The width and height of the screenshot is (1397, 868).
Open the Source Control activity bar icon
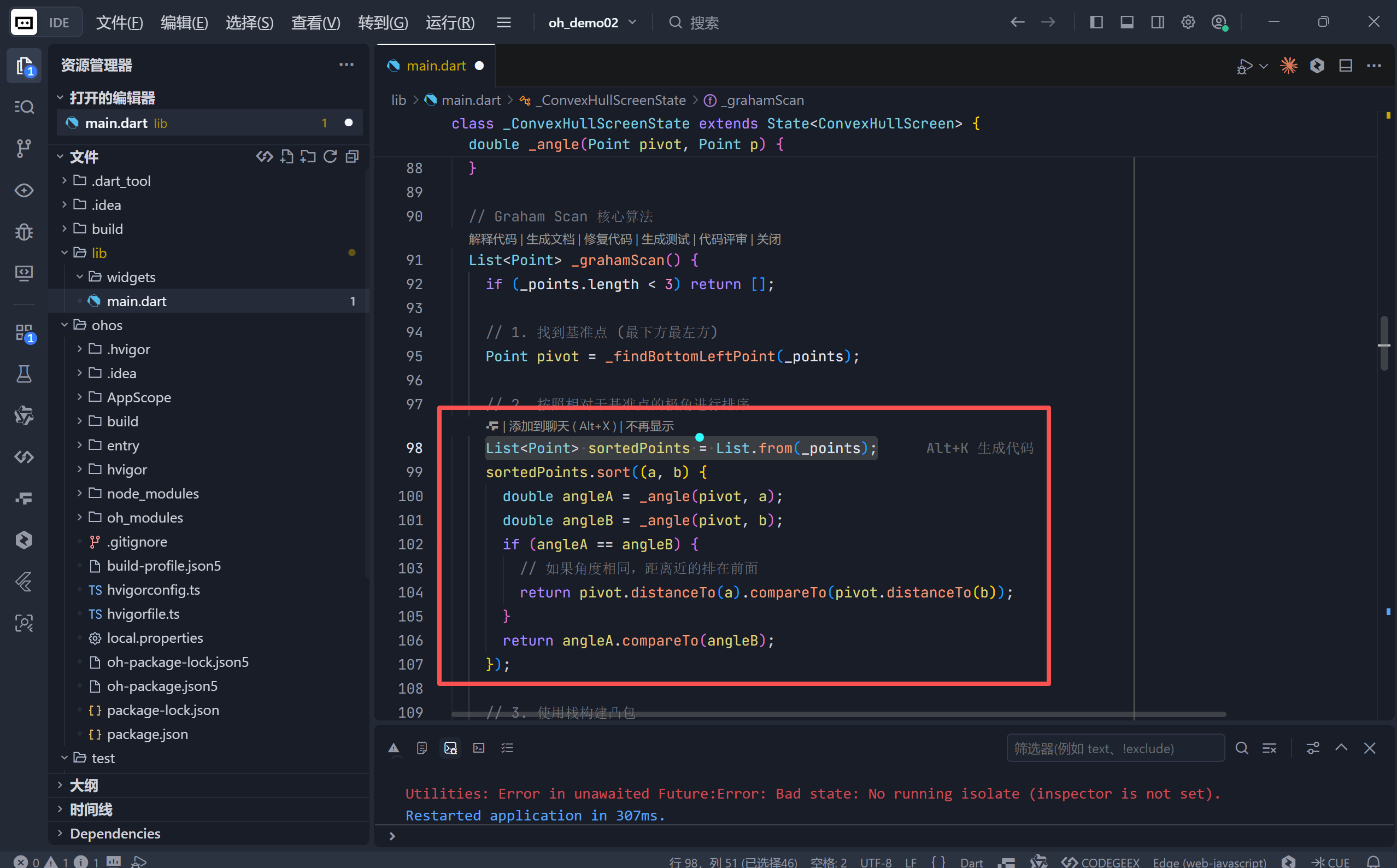tap(24, 148)
